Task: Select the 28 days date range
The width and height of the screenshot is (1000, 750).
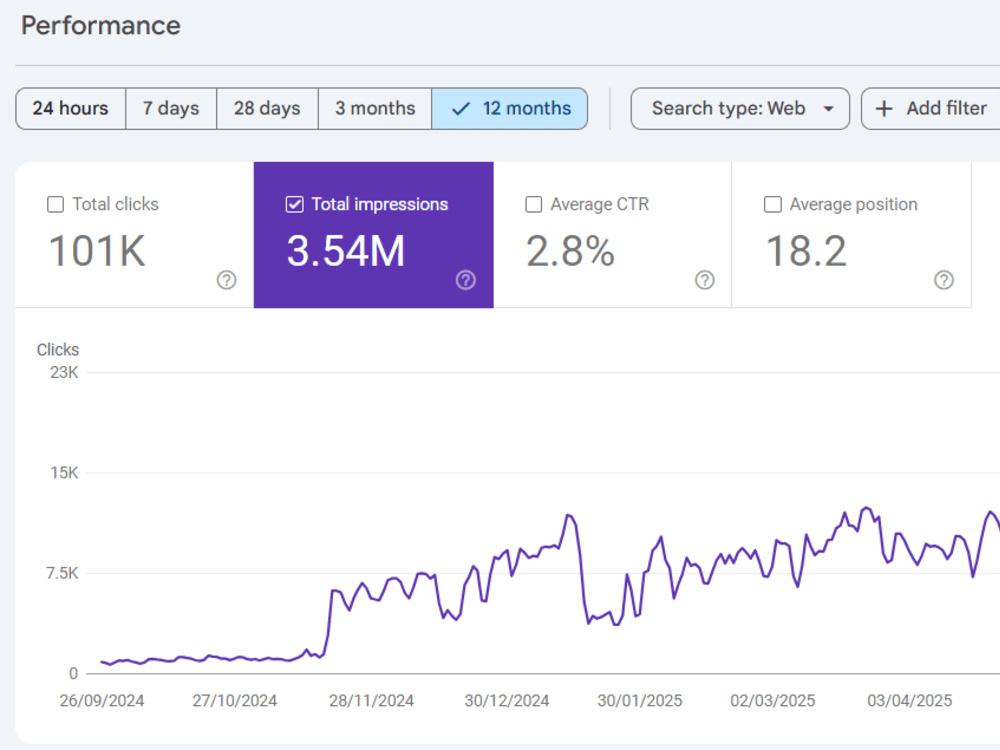Action: [x=267, y=108]
